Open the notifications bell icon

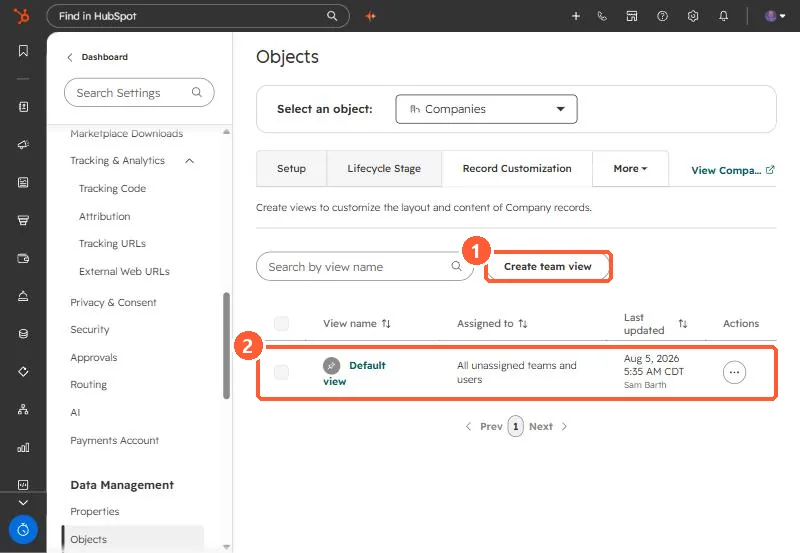click(723, 16)
